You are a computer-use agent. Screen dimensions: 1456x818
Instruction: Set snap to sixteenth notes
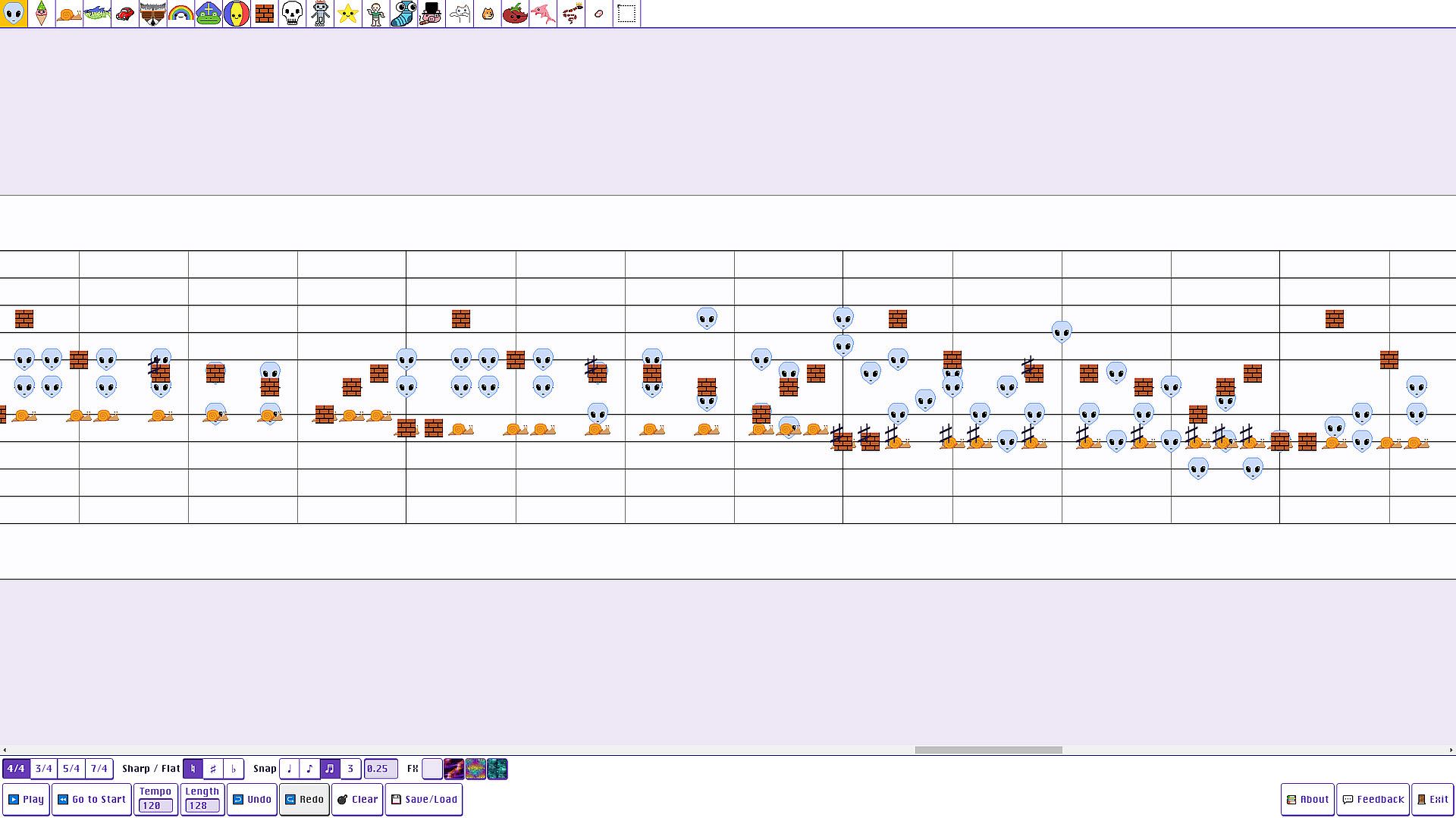click(x=330, y=769)
